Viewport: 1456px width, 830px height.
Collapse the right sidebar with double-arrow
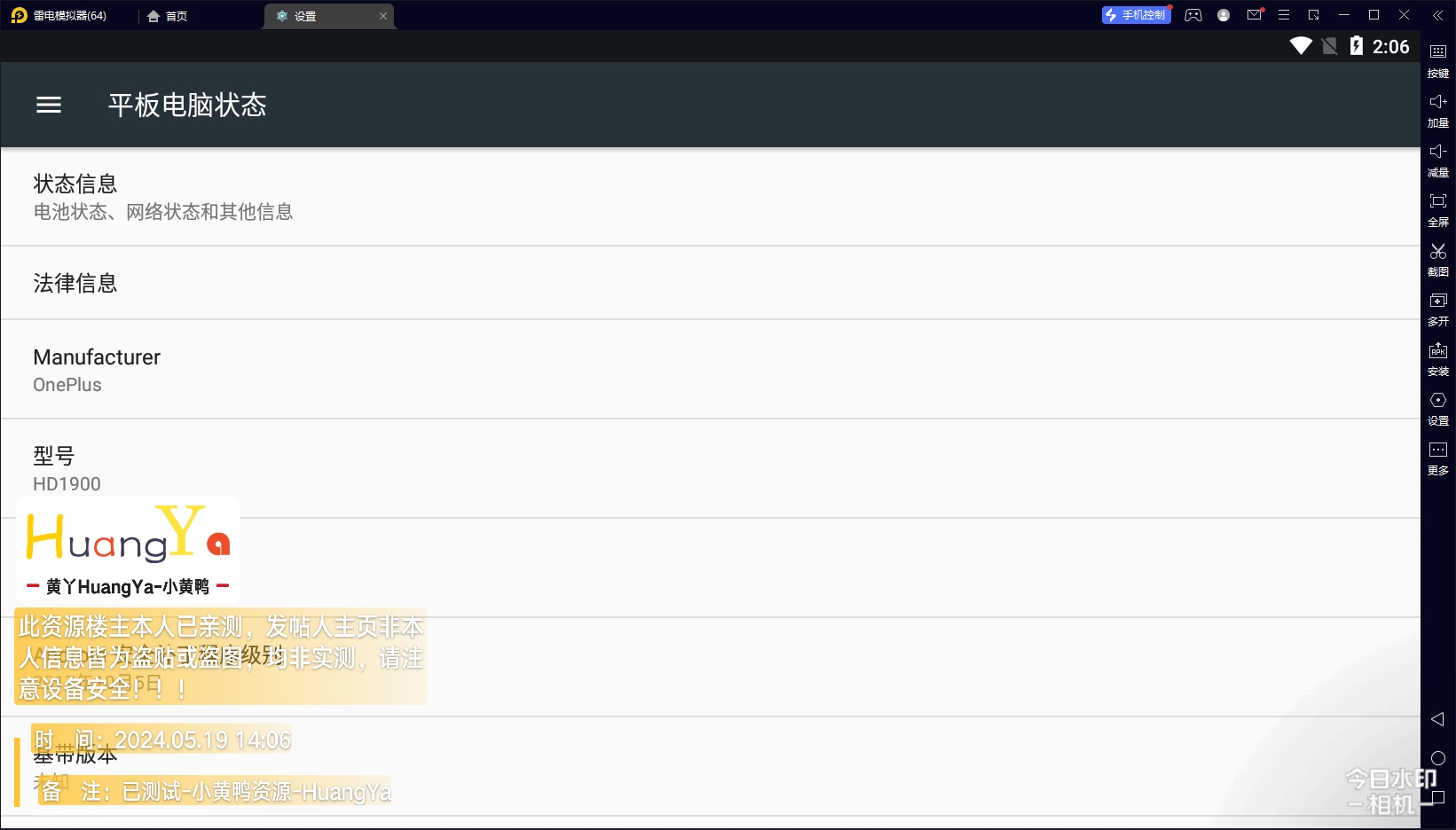point(1437,15)
